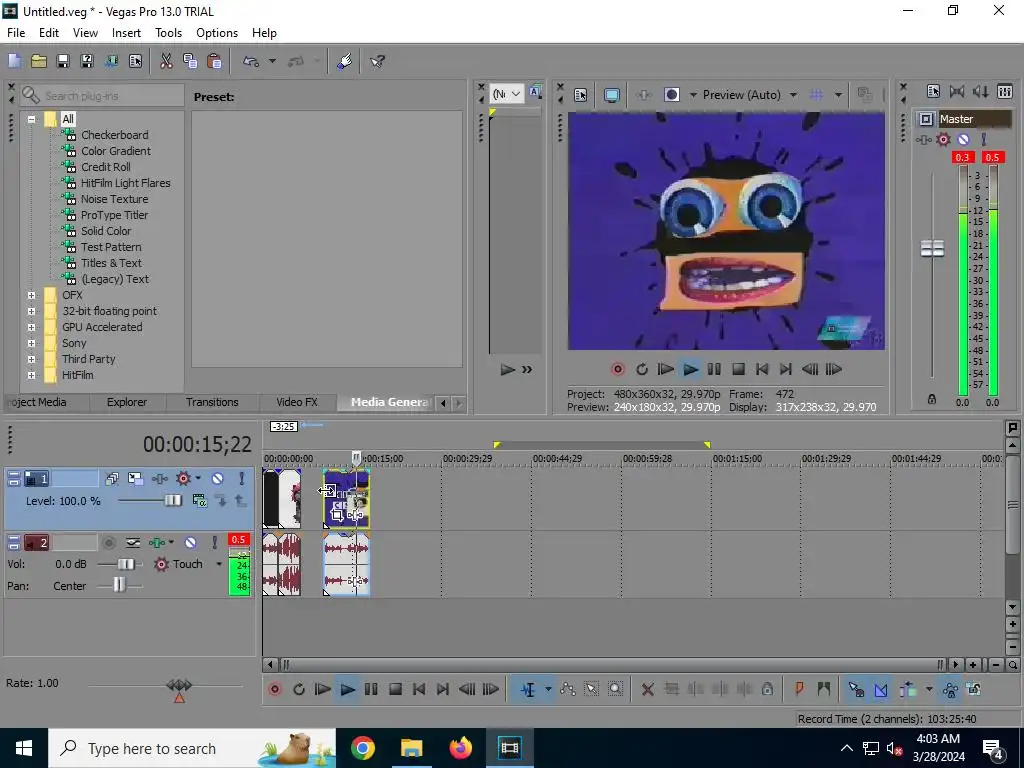The image size is (1024, 768).
Task: Open the Insert menu
Action: click(x=126, y=33)
